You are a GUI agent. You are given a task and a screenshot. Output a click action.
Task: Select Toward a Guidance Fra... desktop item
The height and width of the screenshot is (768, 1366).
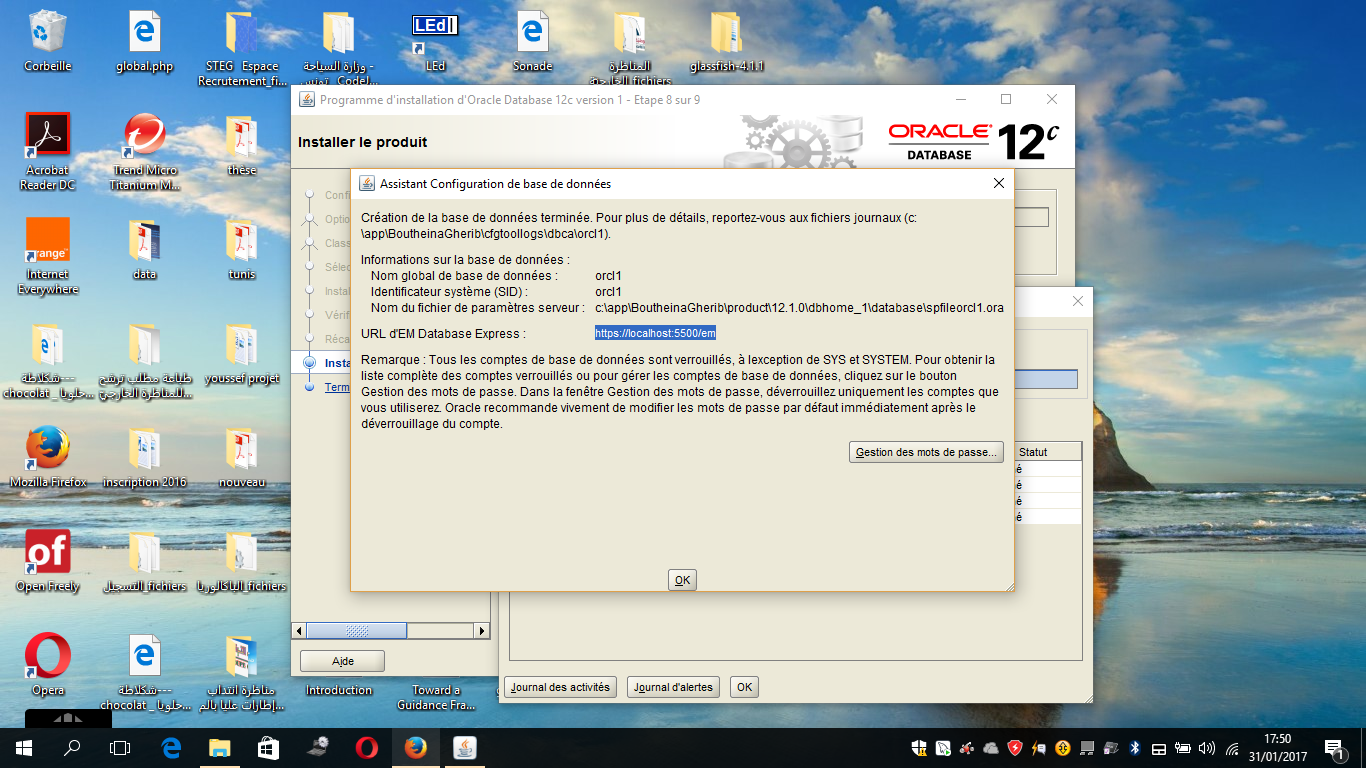point(436,697)
